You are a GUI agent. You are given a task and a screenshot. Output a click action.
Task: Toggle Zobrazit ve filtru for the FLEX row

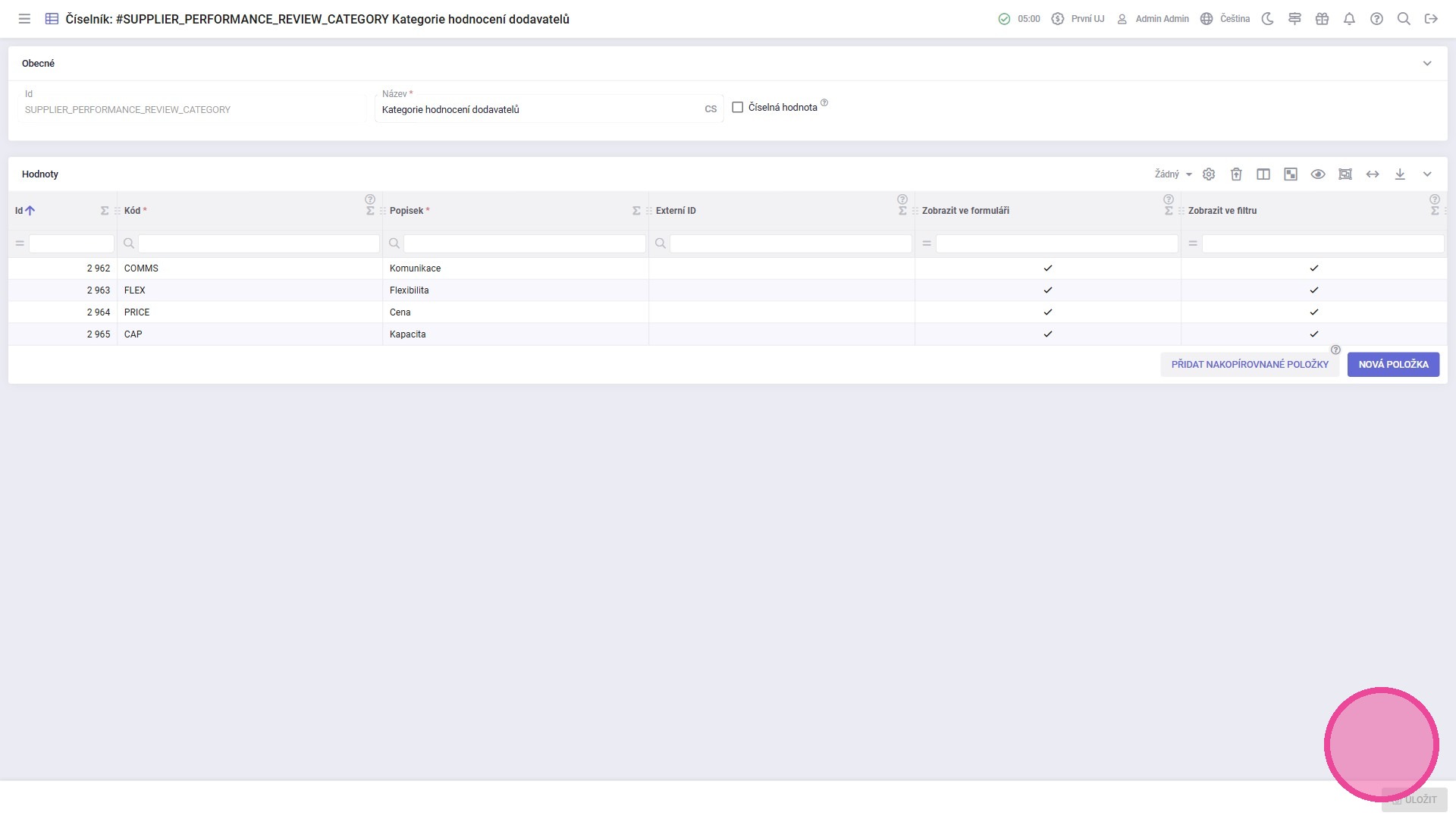[1314, 290]
